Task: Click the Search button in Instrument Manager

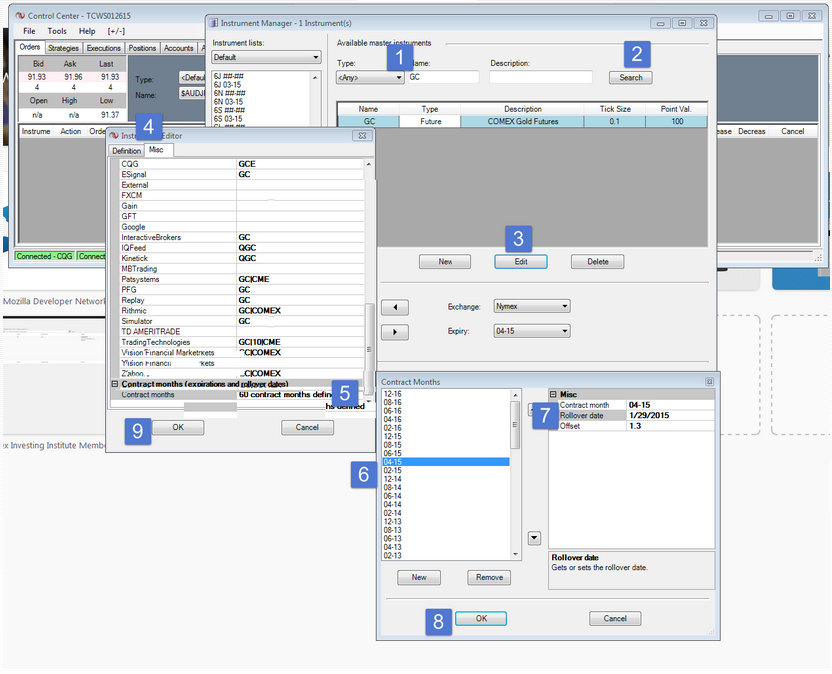Action: click(x=631, y=77)
